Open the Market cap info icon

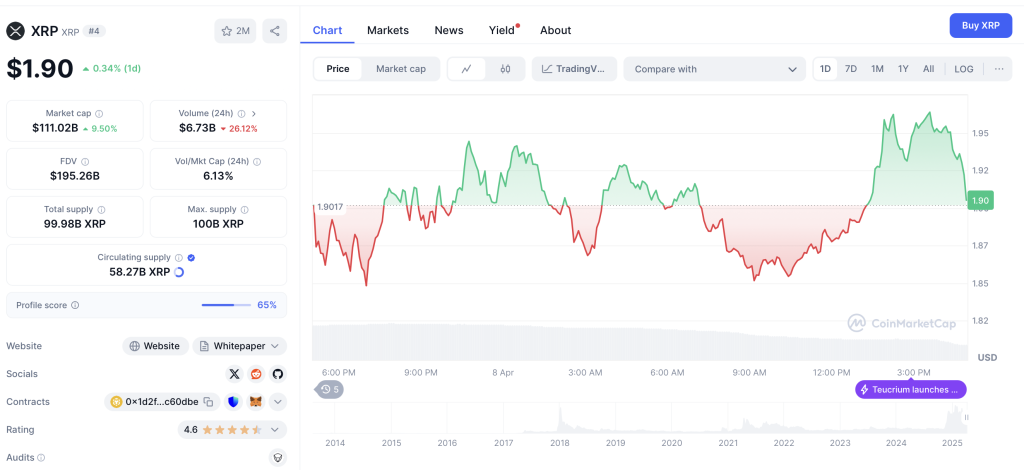click(x=99, y=114)
